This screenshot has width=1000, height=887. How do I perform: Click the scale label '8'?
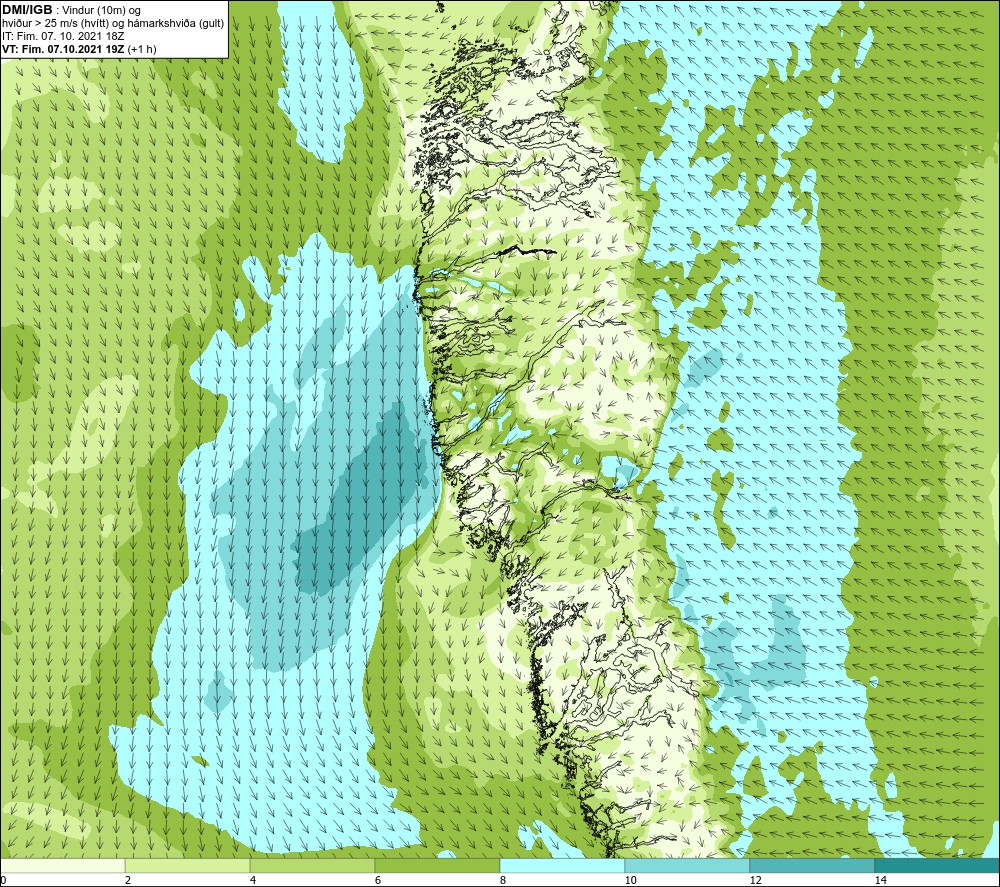coord(503,880)
